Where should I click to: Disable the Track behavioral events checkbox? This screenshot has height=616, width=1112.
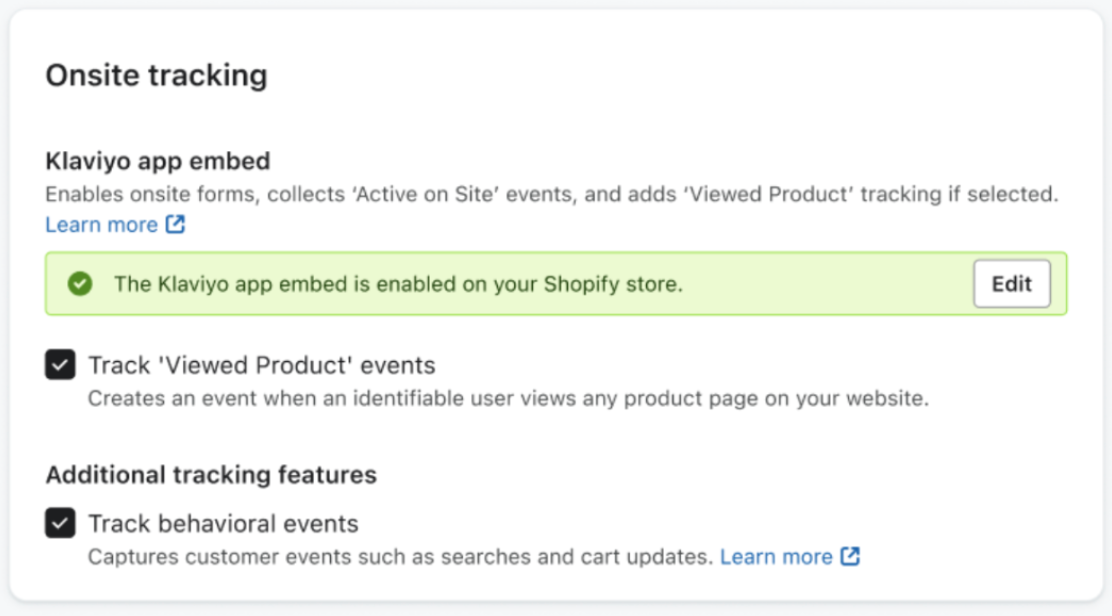60,523
